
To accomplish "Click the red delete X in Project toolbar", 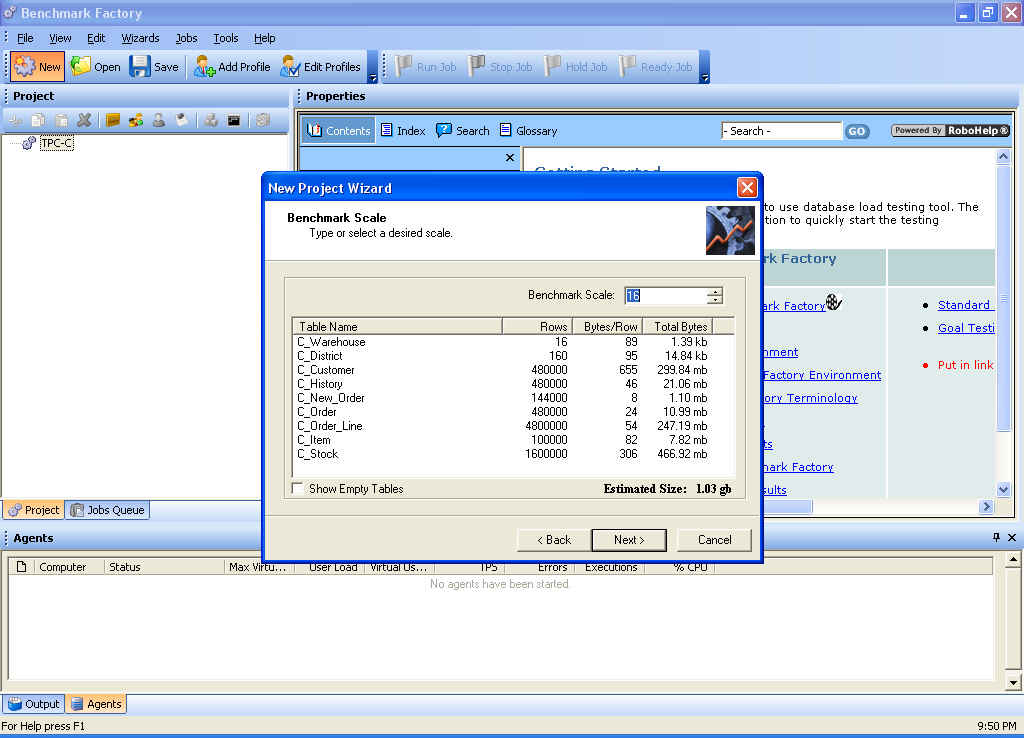I will click(x=84, y=120).
